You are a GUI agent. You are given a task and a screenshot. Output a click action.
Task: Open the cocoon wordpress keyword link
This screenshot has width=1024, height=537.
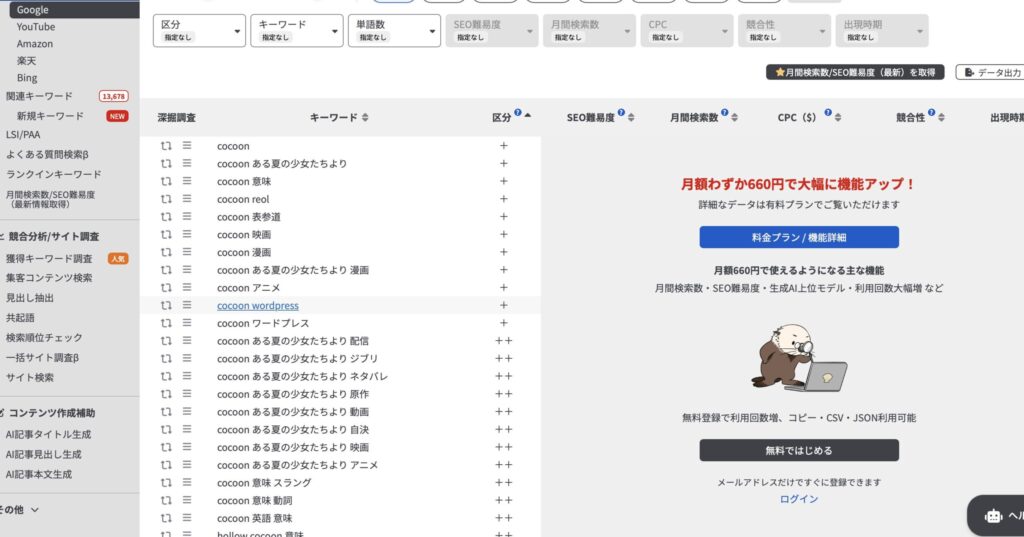[x=258, y=306]
